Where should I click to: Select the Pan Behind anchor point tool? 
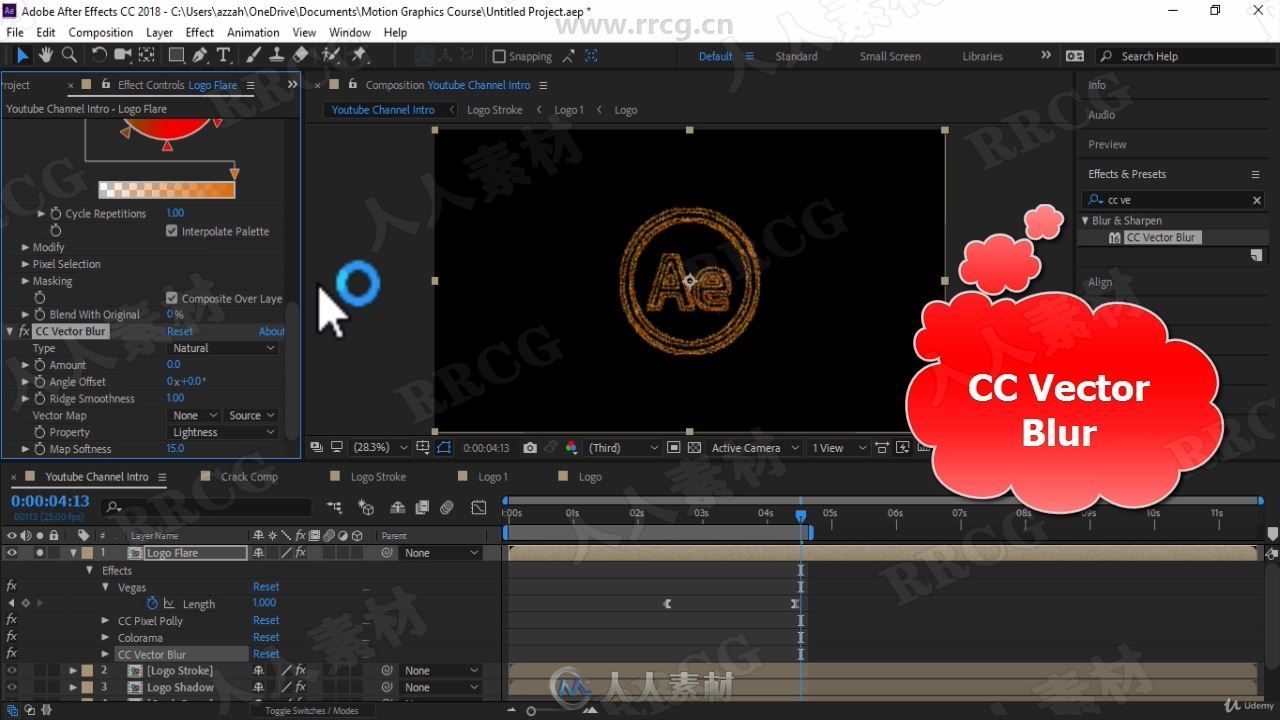tap(147, 56)
